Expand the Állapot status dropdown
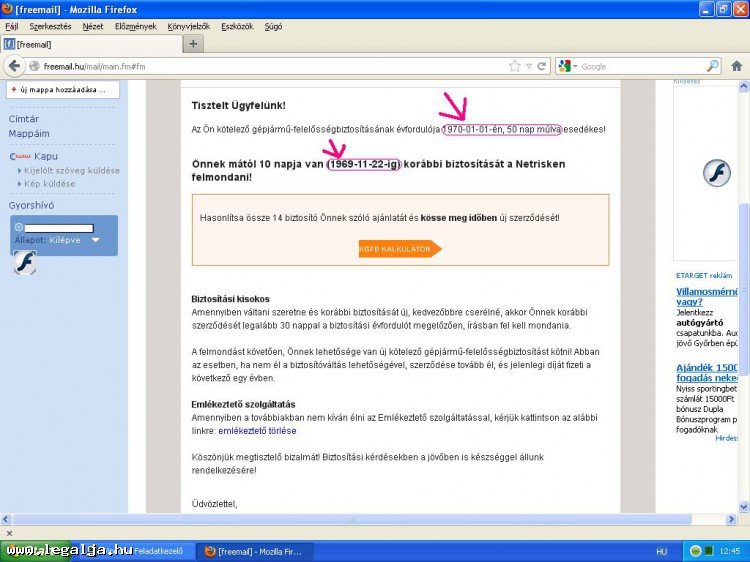Viewport: 750px width, 562px height. [96, 240]
